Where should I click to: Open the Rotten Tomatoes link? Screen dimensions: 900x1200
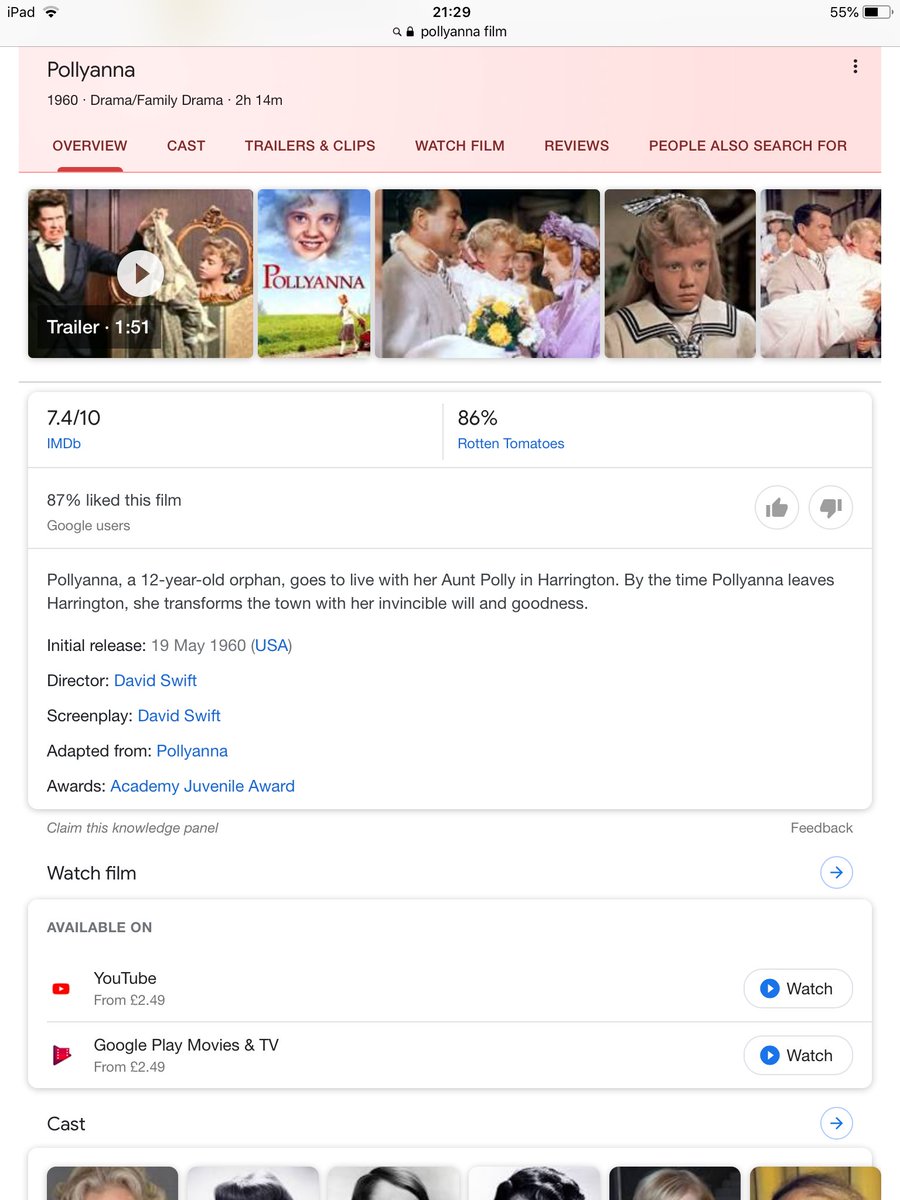click(511, 443)
